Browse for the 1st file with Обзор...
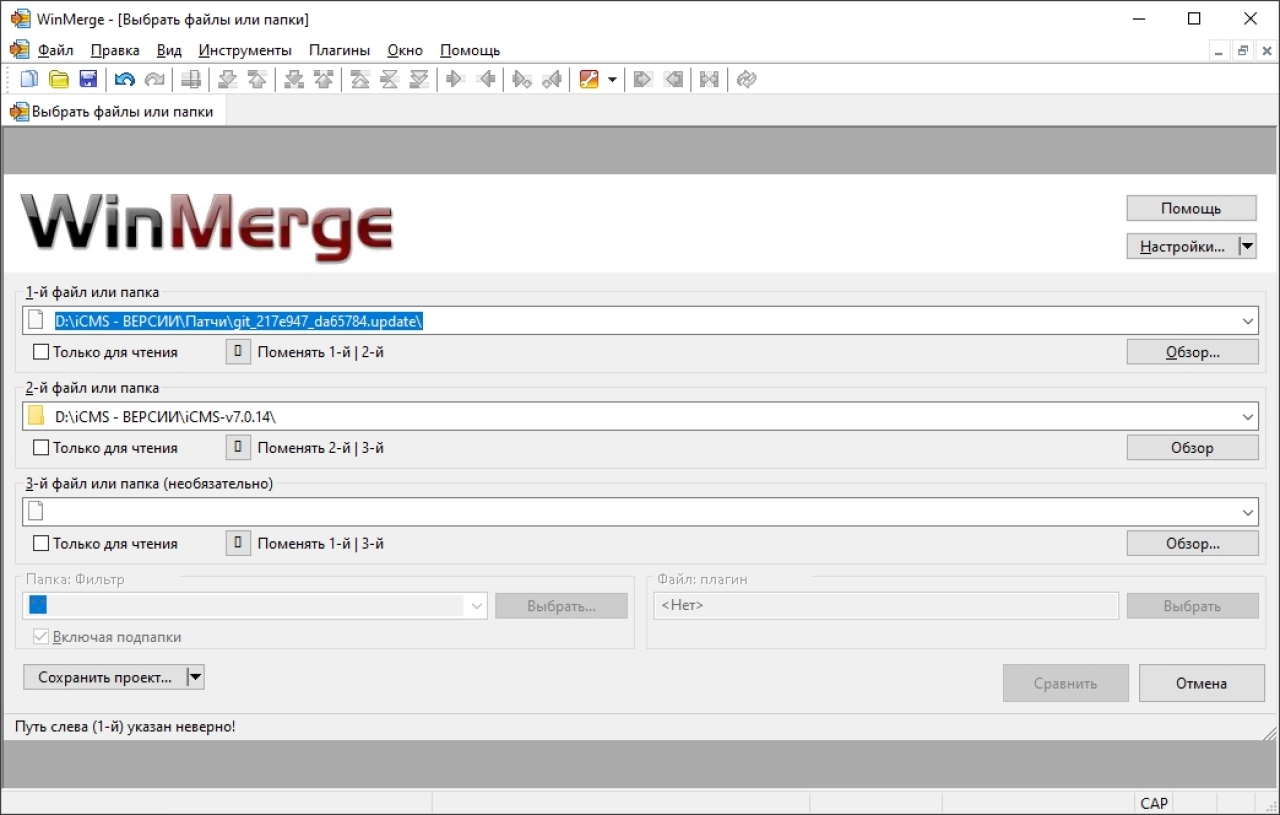 [x=1192, y=352]
